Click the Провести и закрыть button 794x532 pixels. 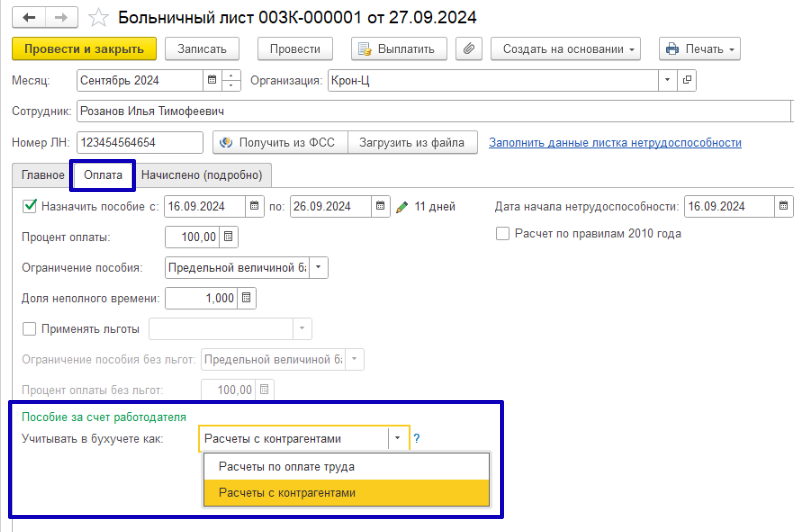[84, 49]
